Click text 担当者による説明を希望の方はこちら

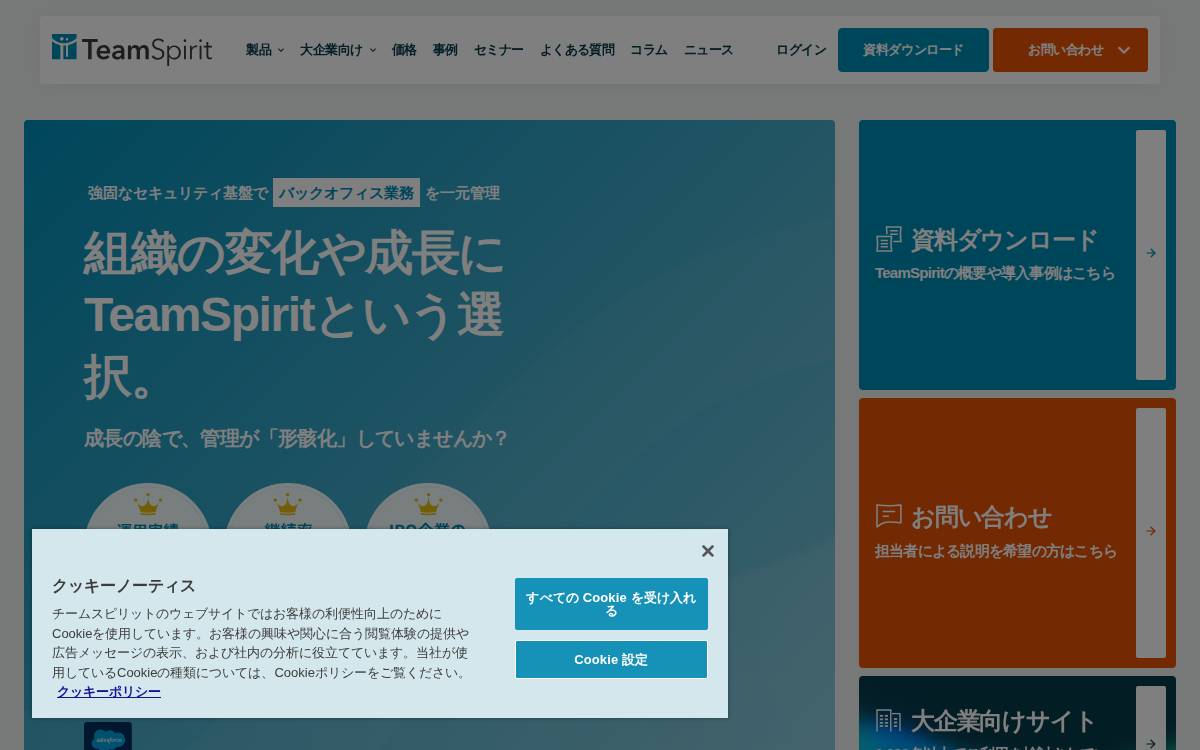[x=996, y=551]
